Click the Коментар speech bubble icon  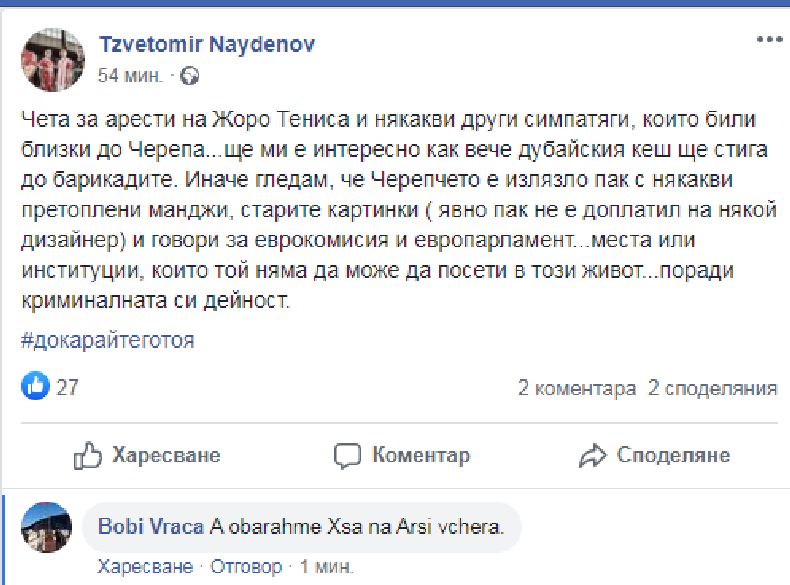pyautogui.click(x=347, y=456)
